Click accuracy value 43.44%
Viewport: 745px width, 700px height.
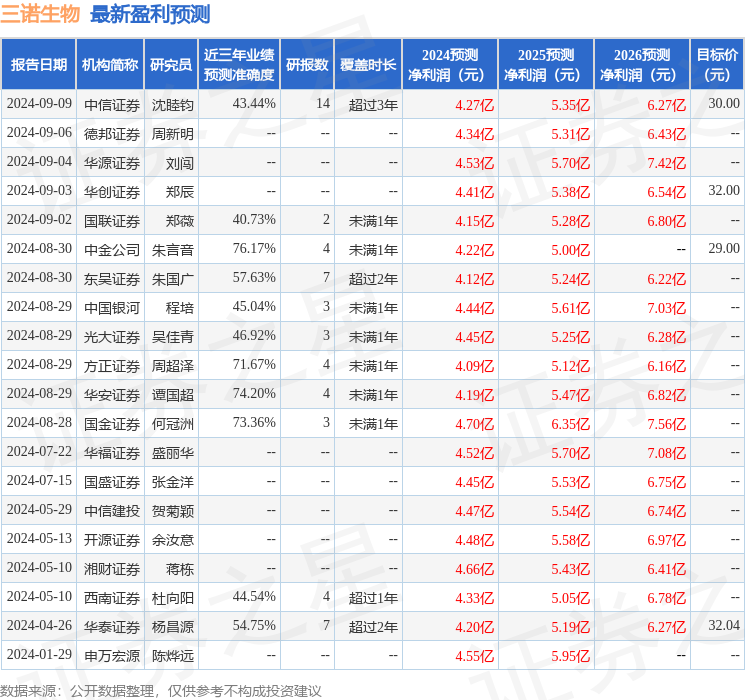coord(254,103)
